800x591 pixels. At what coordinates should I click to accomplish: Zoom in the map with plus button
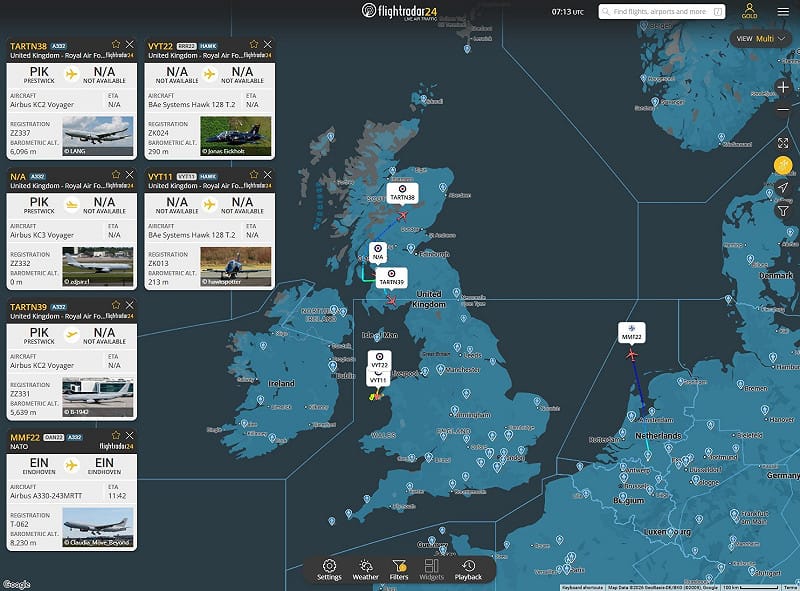[x=783, y=87]
